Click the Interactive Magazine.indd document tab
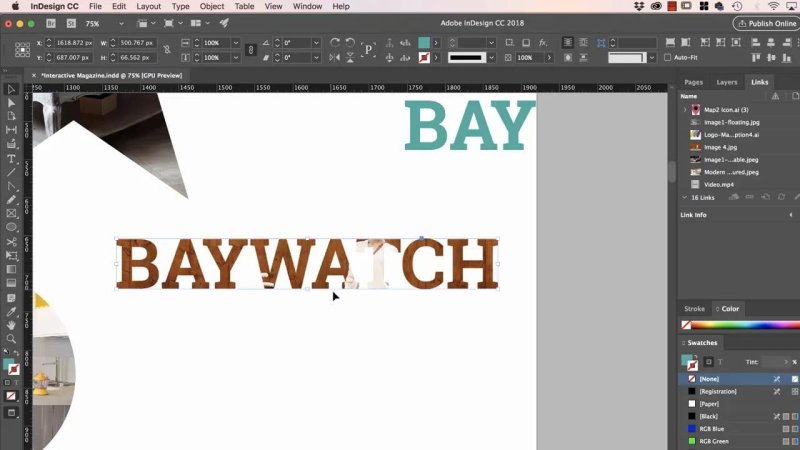Image resolution: width=800 pixels, height=450 pixels. [x=111, y=76]
